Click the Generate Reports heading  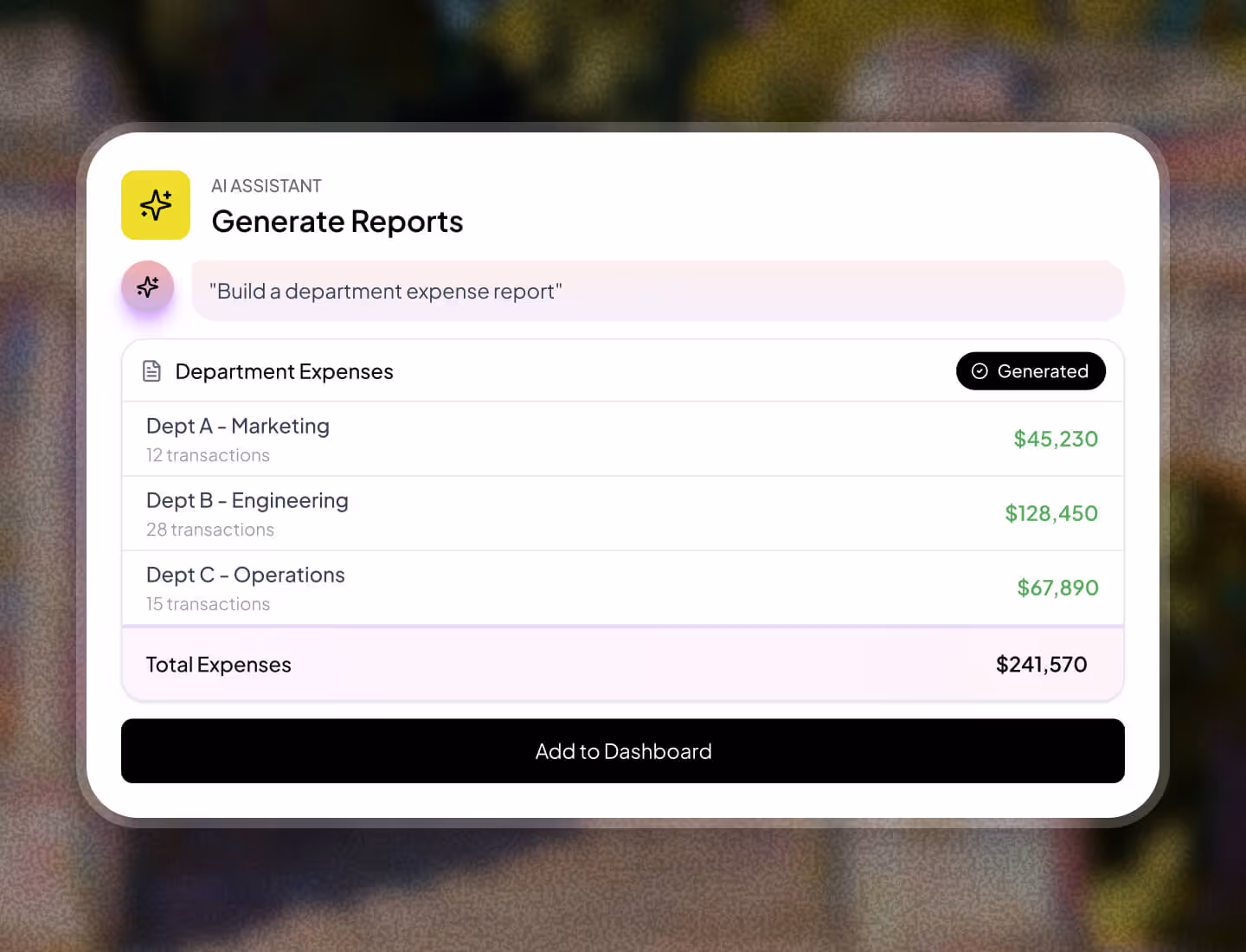pos(337,222)
